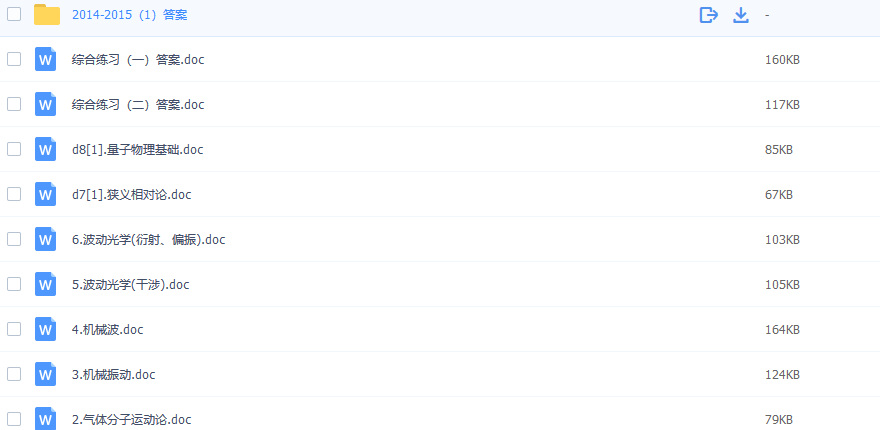Image resolution: width=880 pixels, height=430 pixels.
Task: Select the checkbox for 2.气体分子运动论.doc
Action: click(14, 418)
